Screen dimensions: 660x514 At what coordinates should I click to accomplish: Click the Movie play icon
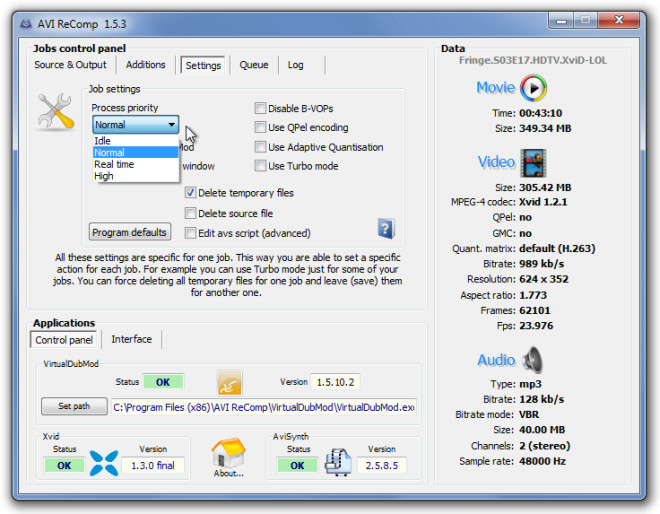pos(533,88)
